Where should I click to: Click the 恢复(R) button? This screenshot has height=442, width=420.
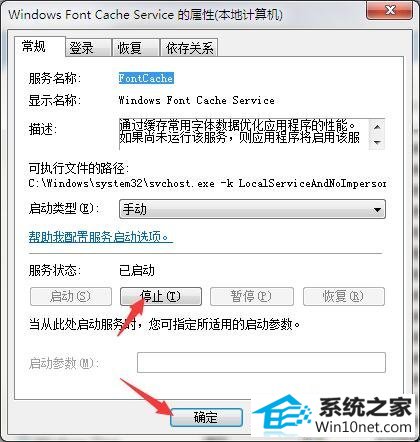coord(344,296)
